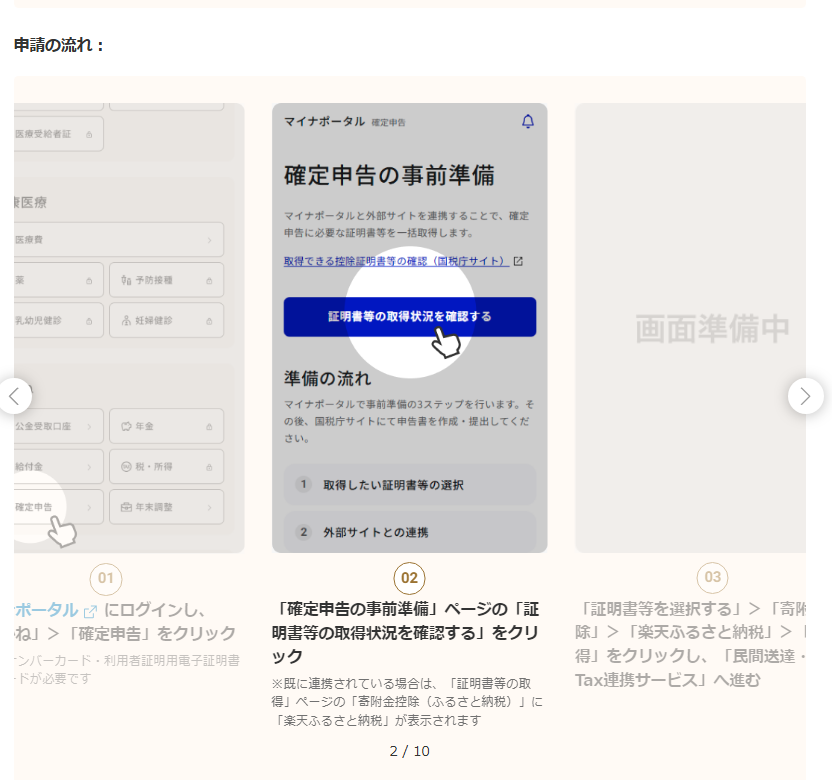Click the 2 / 10 slide counter

click(409, 751)
